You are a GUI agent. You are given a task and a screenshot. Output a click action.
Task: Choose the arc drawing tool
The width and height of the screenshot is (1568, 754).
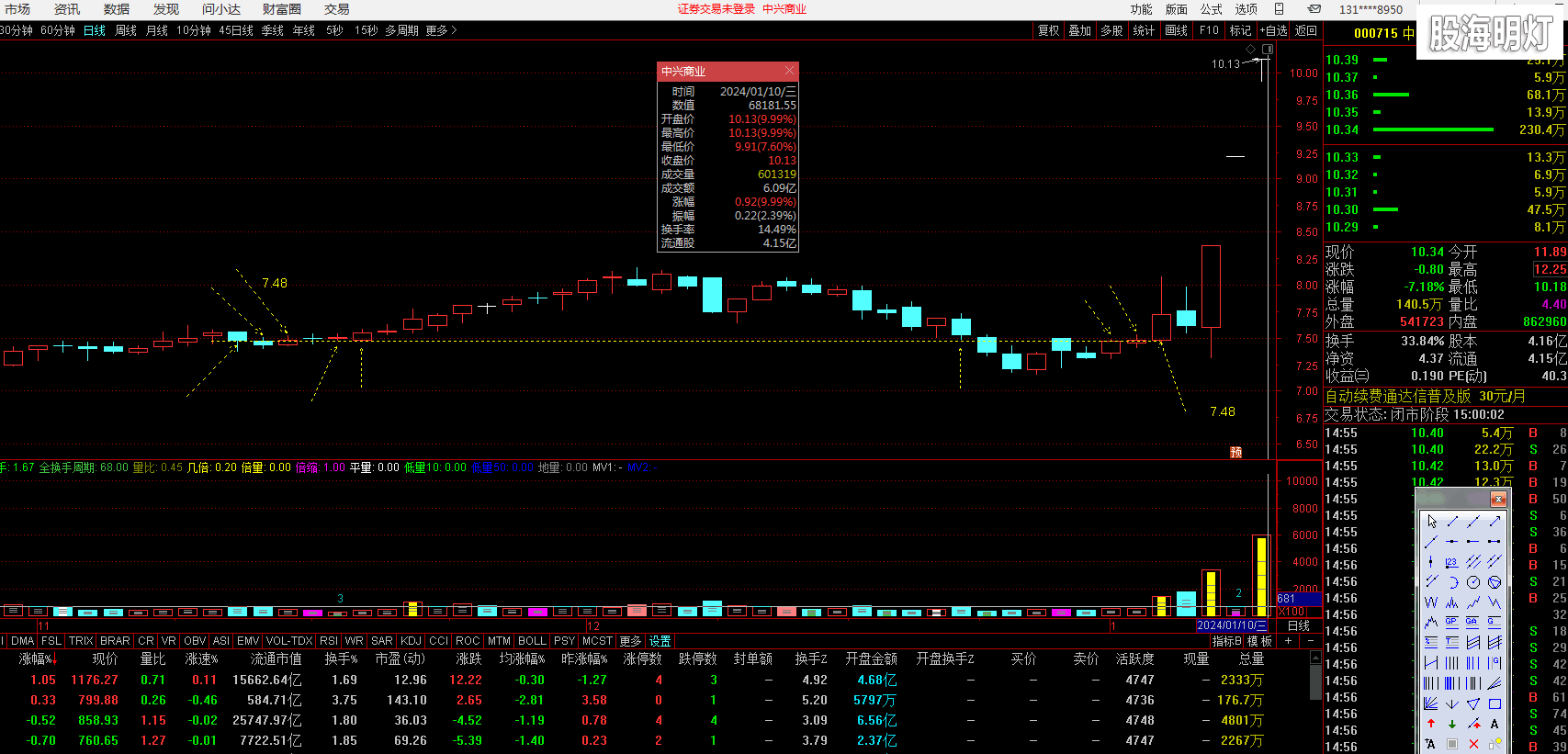tap(1452, 582)
